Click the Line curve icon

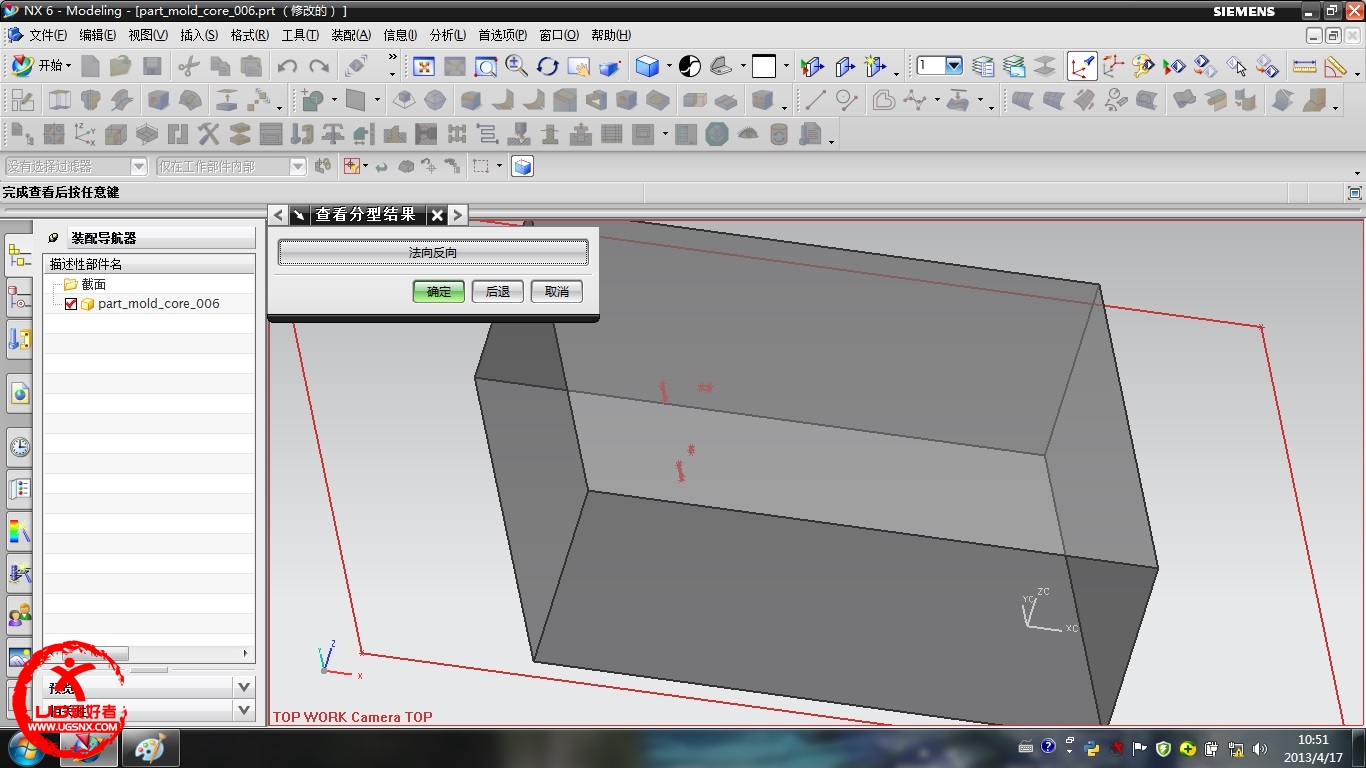click(816, 100)
